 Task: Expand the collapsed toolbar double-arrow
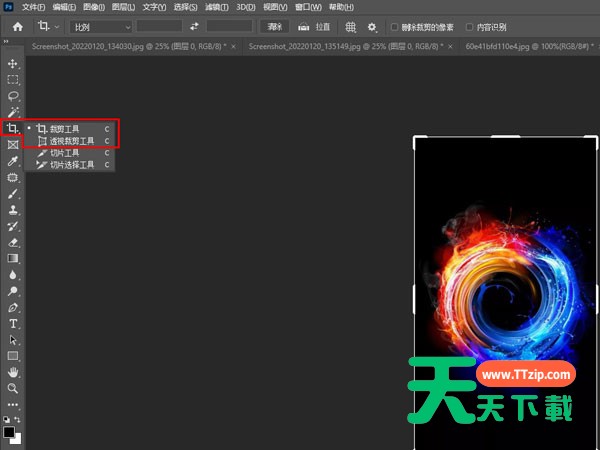coord(6,41)
